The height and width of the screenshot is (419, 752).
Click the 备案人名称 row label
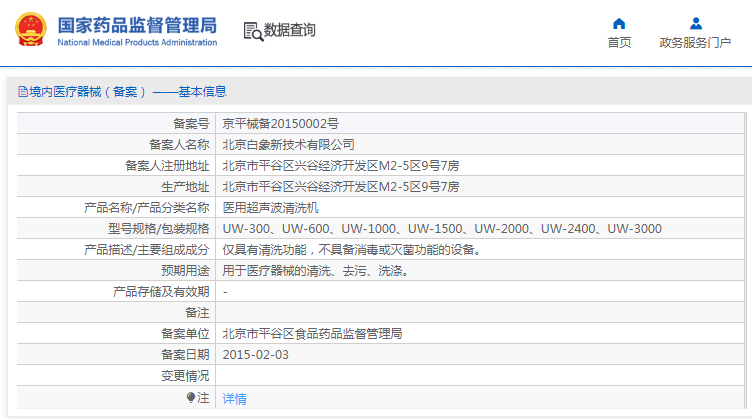point(179,145)
